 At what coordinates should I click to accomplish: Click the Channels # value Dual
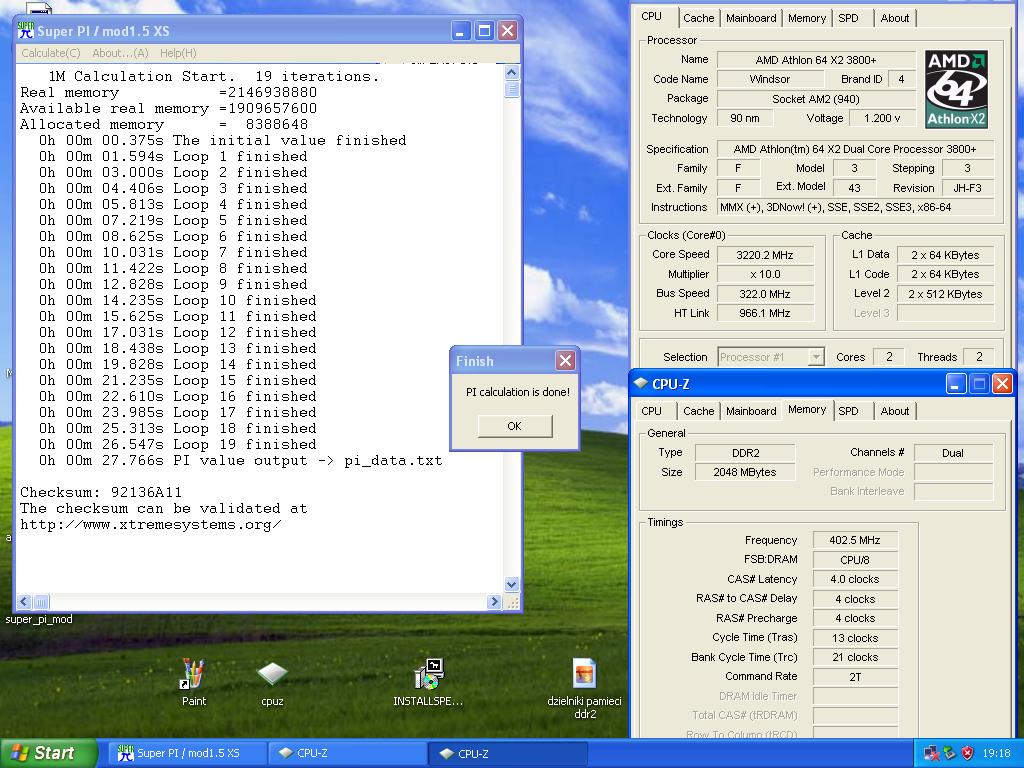coord(953,453)
